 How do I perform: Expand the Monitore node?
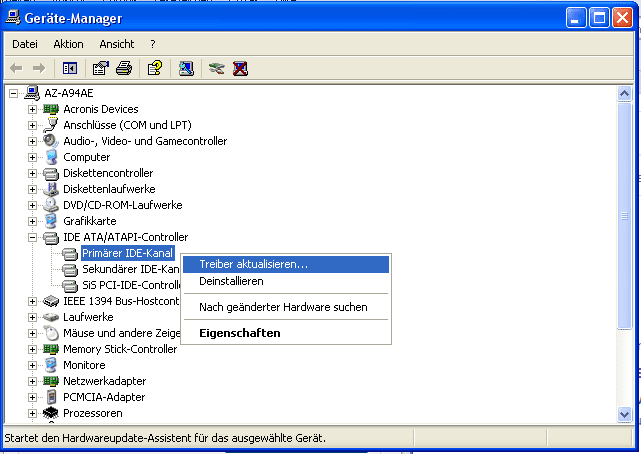pyautogui.click(x=32, y=365)
